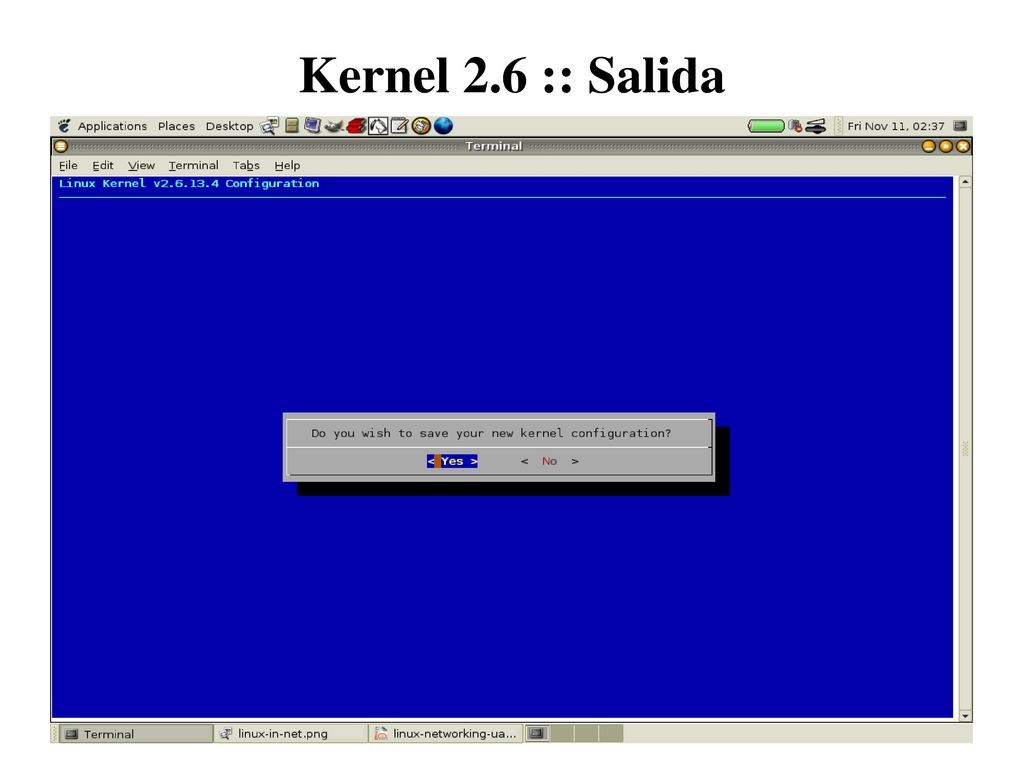The width and height of the screenshot is (1024, 768).
Task: Launch the GIMP panel icon
Action: (x=334, y=125)
